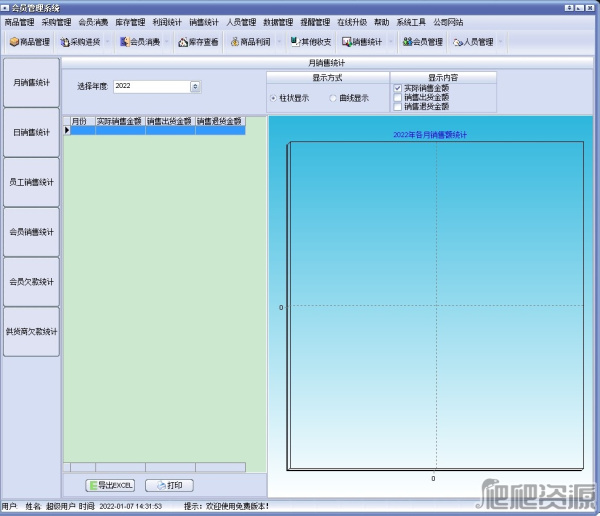This screenshot has width=600, height=516.
Task: Open the 帮助 menu
Action: [x=382, y=22]
